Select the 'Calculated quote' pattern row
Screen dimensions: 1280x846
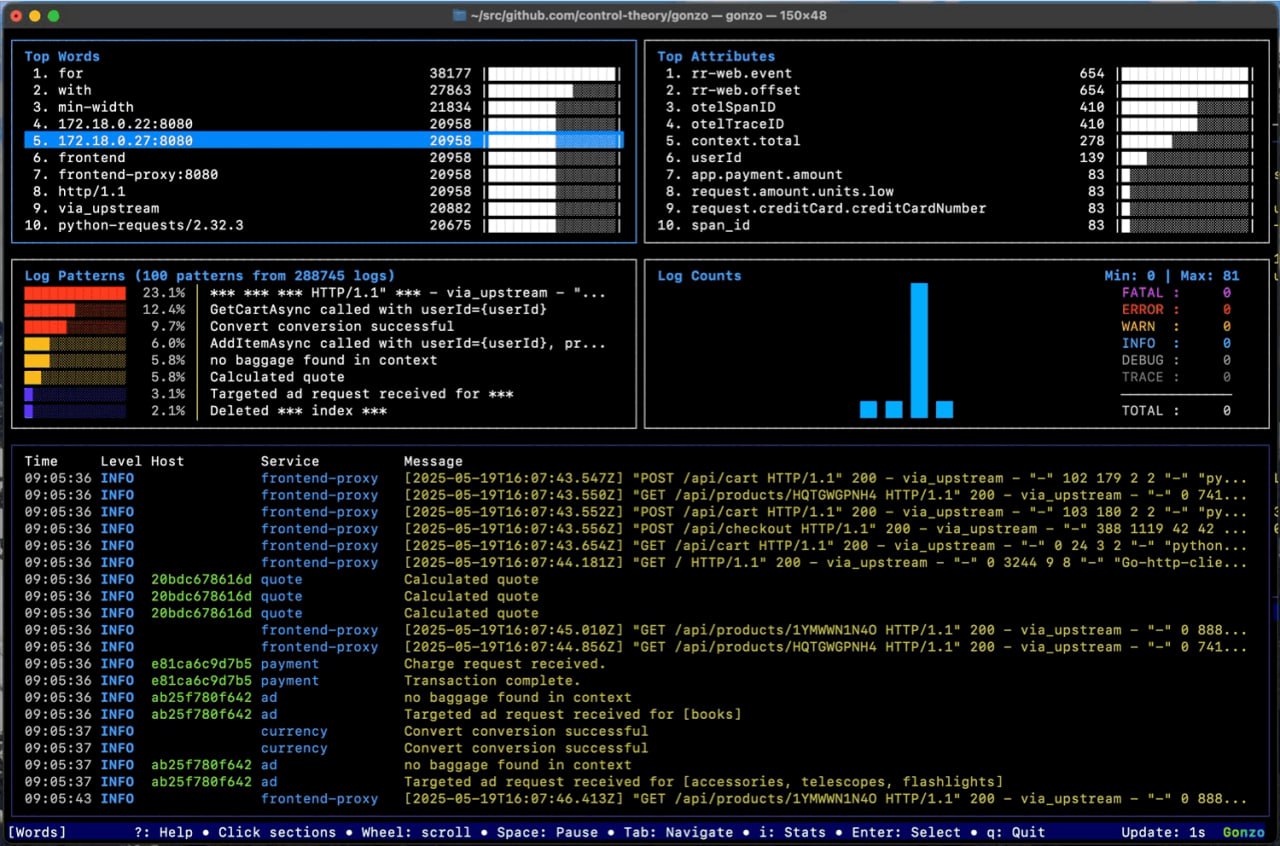(276, 377)
